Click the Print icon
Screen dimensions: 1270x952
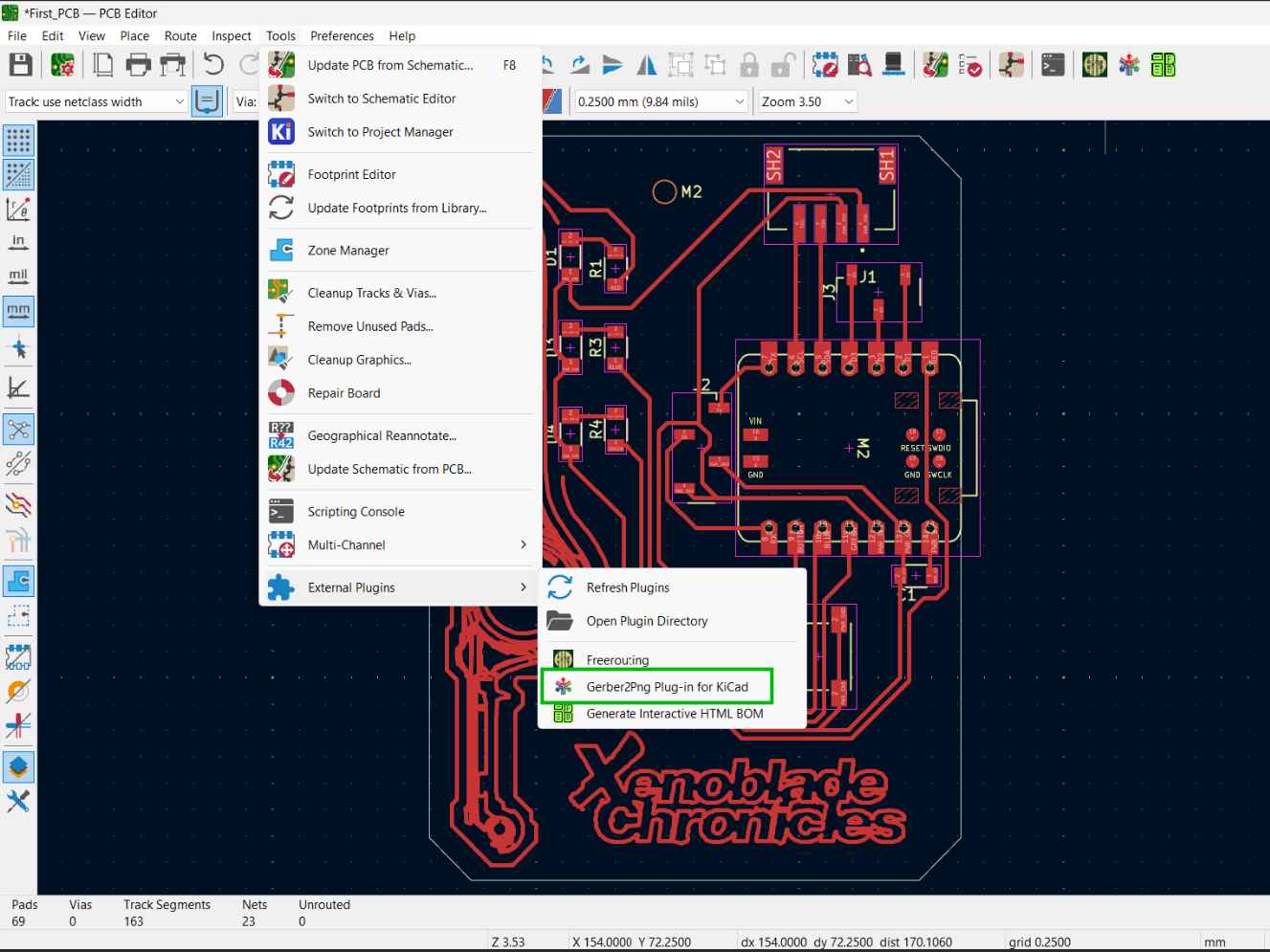(x=138, y=65)
